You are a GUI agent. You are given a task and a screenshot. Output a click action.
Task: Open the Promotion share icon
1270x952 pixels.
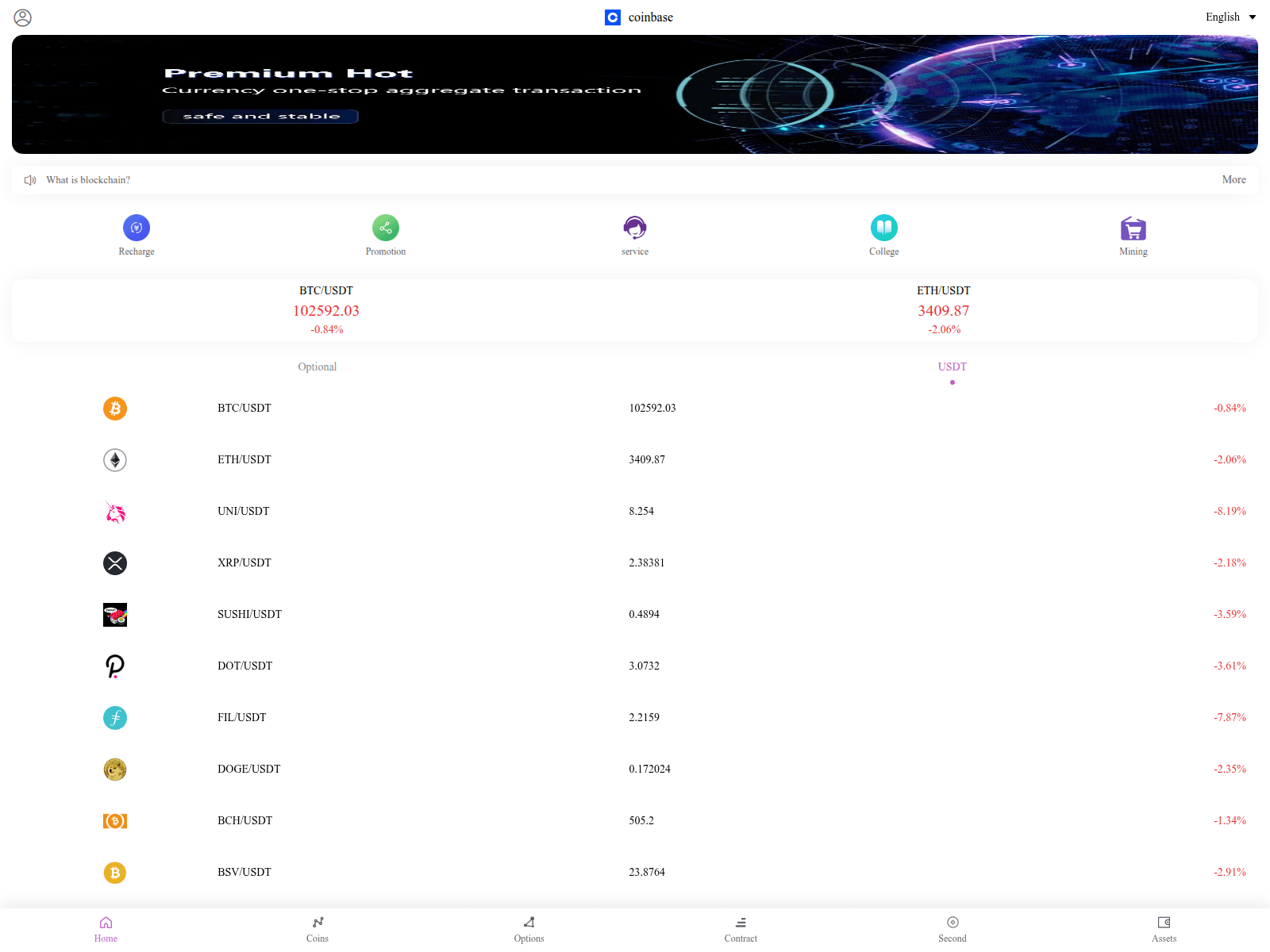point(386,228)
